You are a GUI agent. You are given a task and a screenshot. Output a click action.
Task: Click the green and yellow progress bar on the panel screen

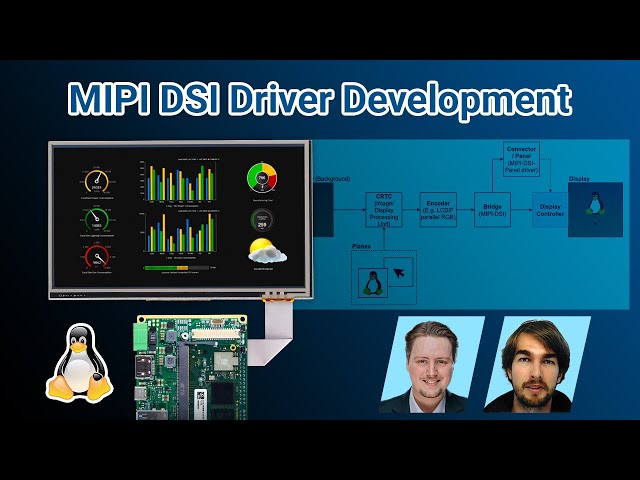click(176, 268)
